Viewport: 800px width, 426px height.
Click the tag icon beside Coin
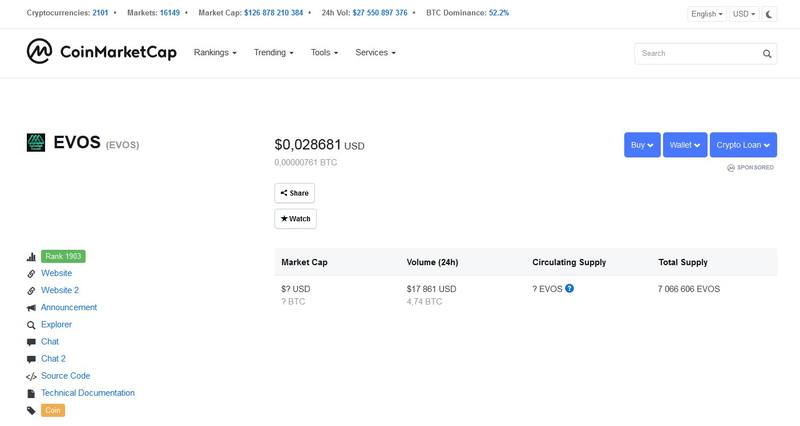(31, 410)
